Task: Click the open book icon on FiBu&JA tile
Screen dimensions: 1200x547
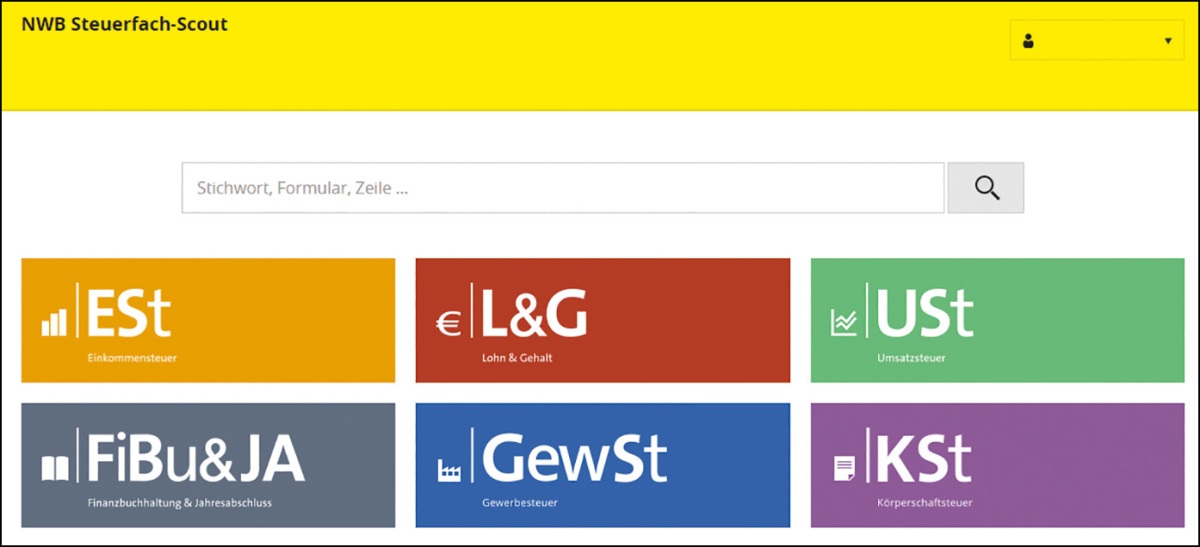Action: [x=54, y=467]
